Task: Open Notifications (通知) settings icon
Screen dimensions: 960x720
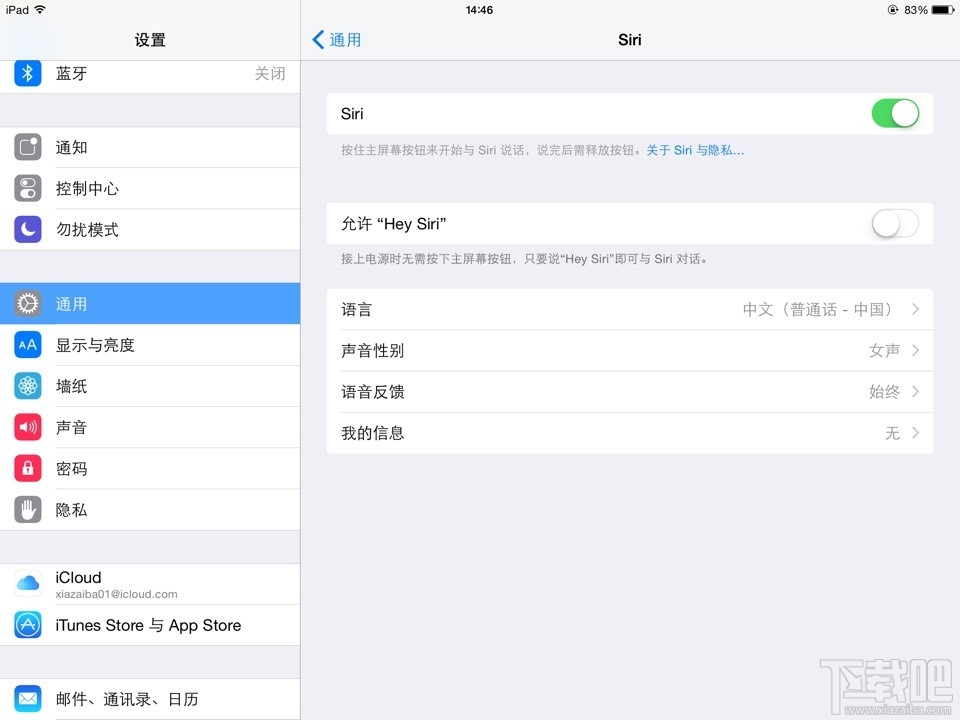Action: tap(26, 147)
